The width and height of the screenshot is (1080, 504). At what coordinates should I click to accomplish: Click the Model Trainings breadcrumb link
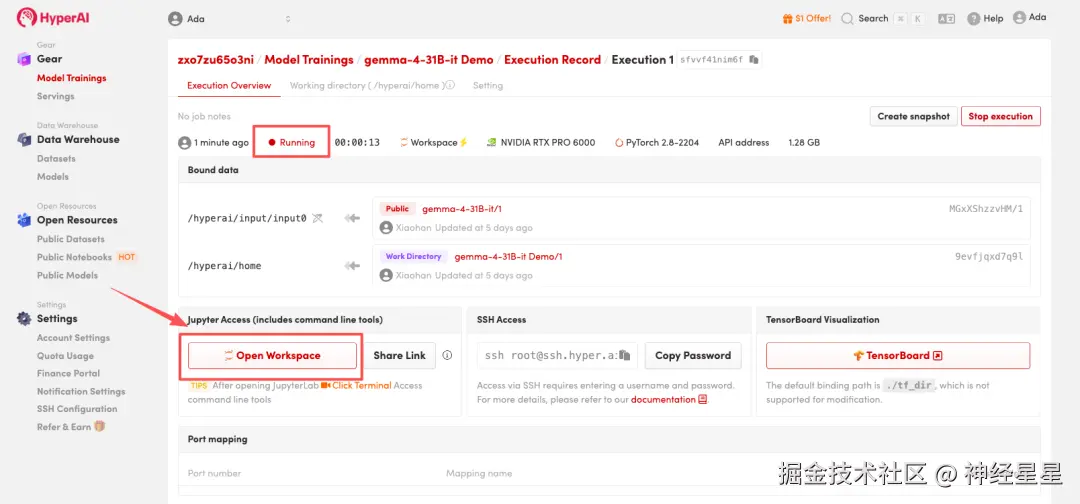(309, 60)
